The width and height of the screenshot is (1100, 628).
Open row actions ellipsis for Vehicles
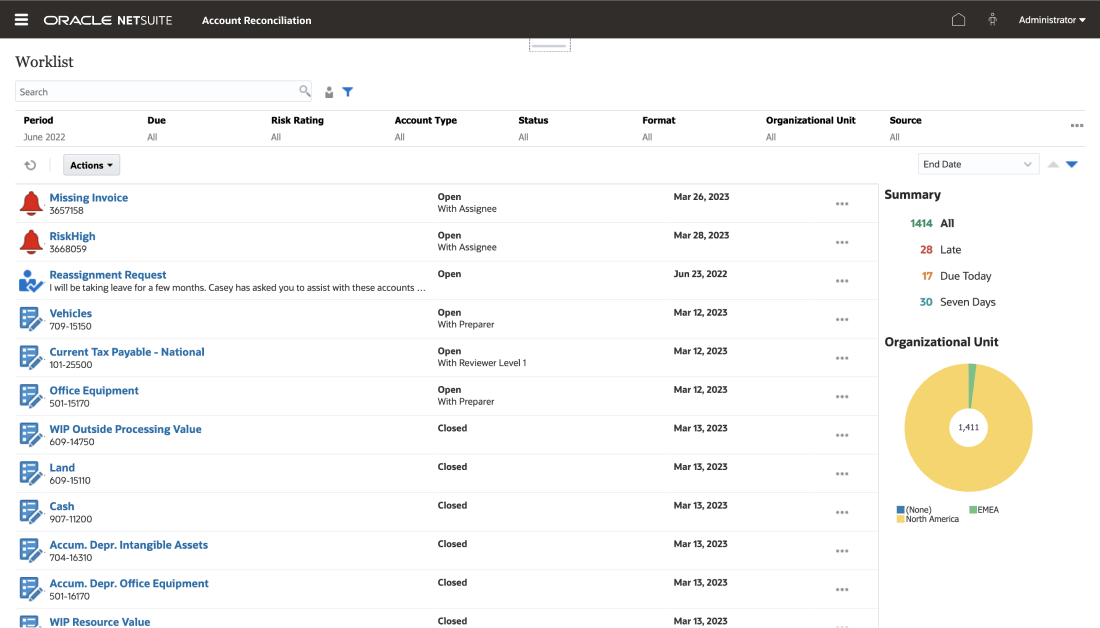pos(841,319)
